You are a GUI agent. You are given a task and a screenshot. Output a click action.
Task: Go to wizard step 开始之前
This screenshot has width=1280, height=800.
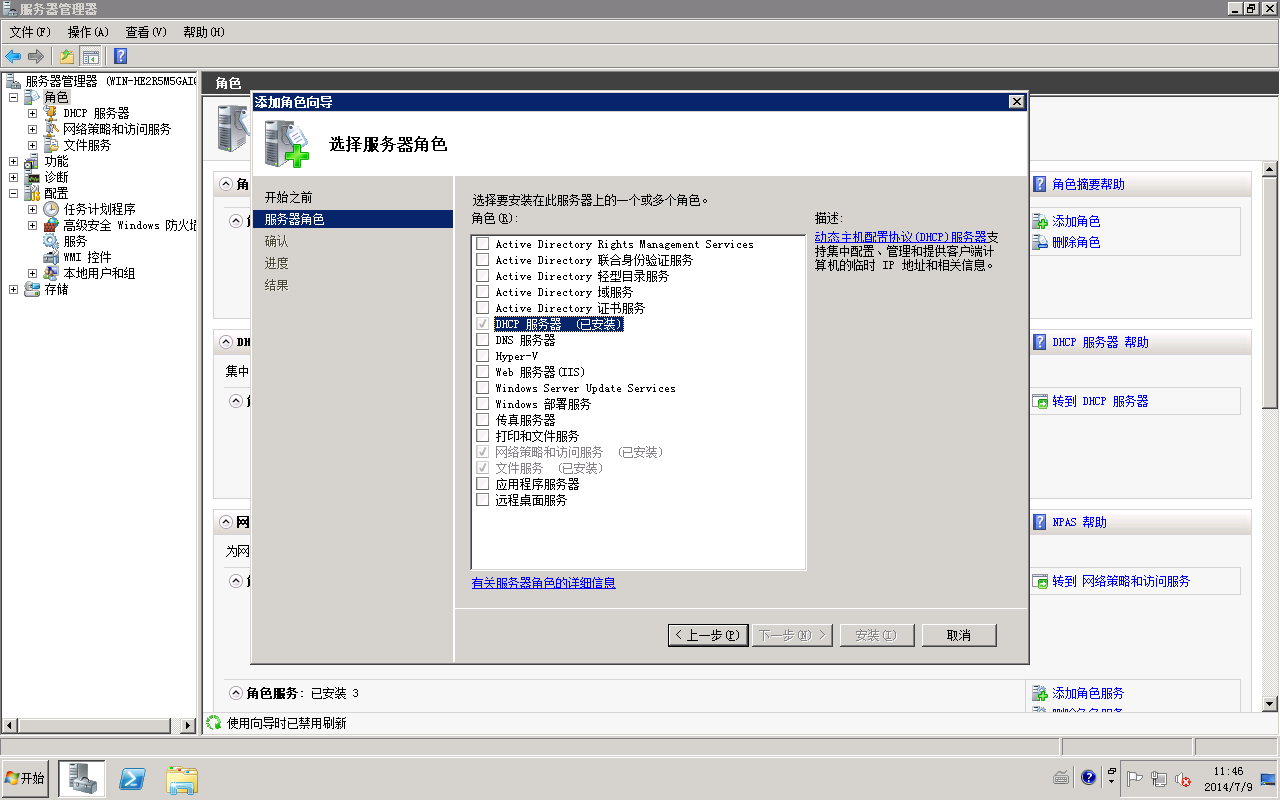point(289,197)
